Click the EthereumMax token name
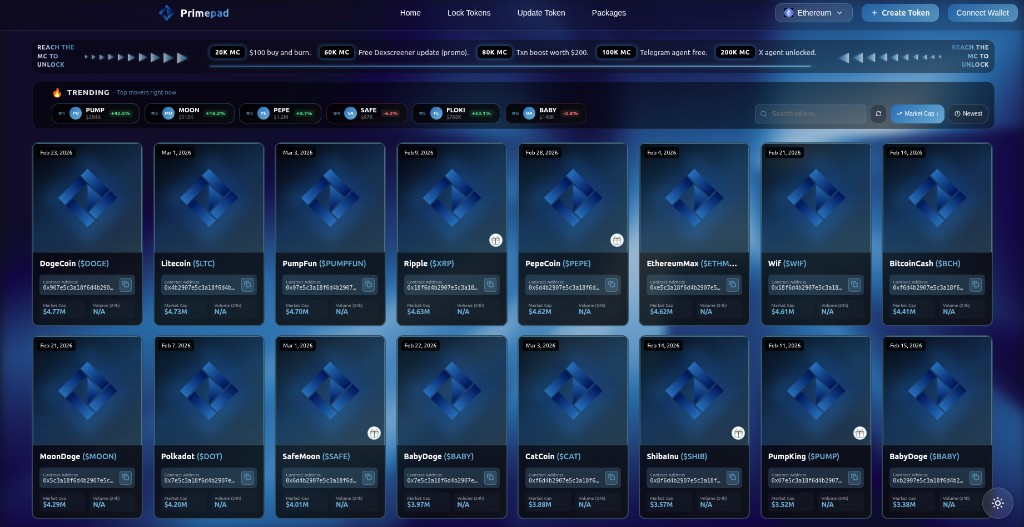The width and height of the screenshot is (1024, 527). pos(672,264)
